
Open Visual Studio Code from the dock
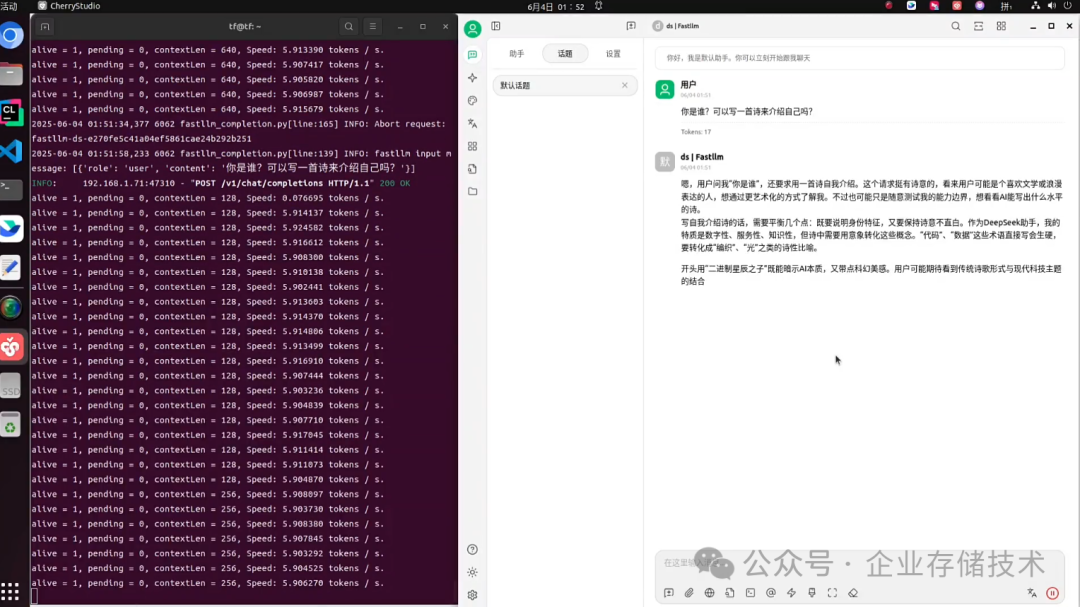click(x=11, y=152)
